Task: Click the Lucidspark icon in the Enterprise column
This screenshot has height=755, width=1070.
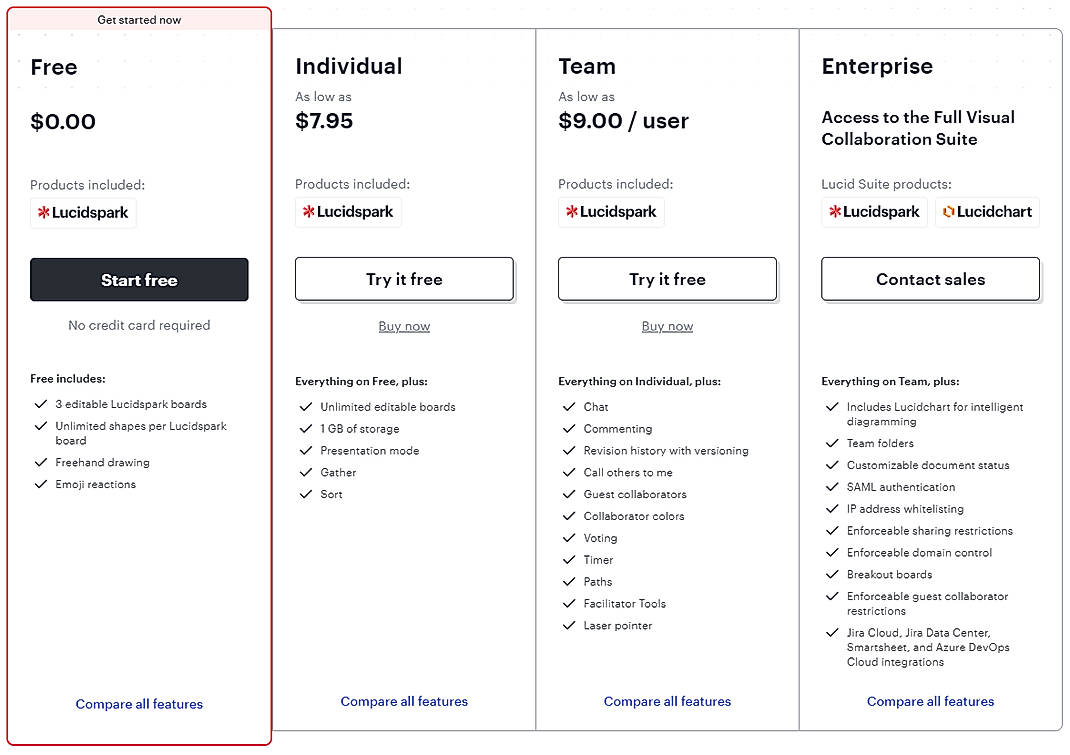Action: point(874,211)
